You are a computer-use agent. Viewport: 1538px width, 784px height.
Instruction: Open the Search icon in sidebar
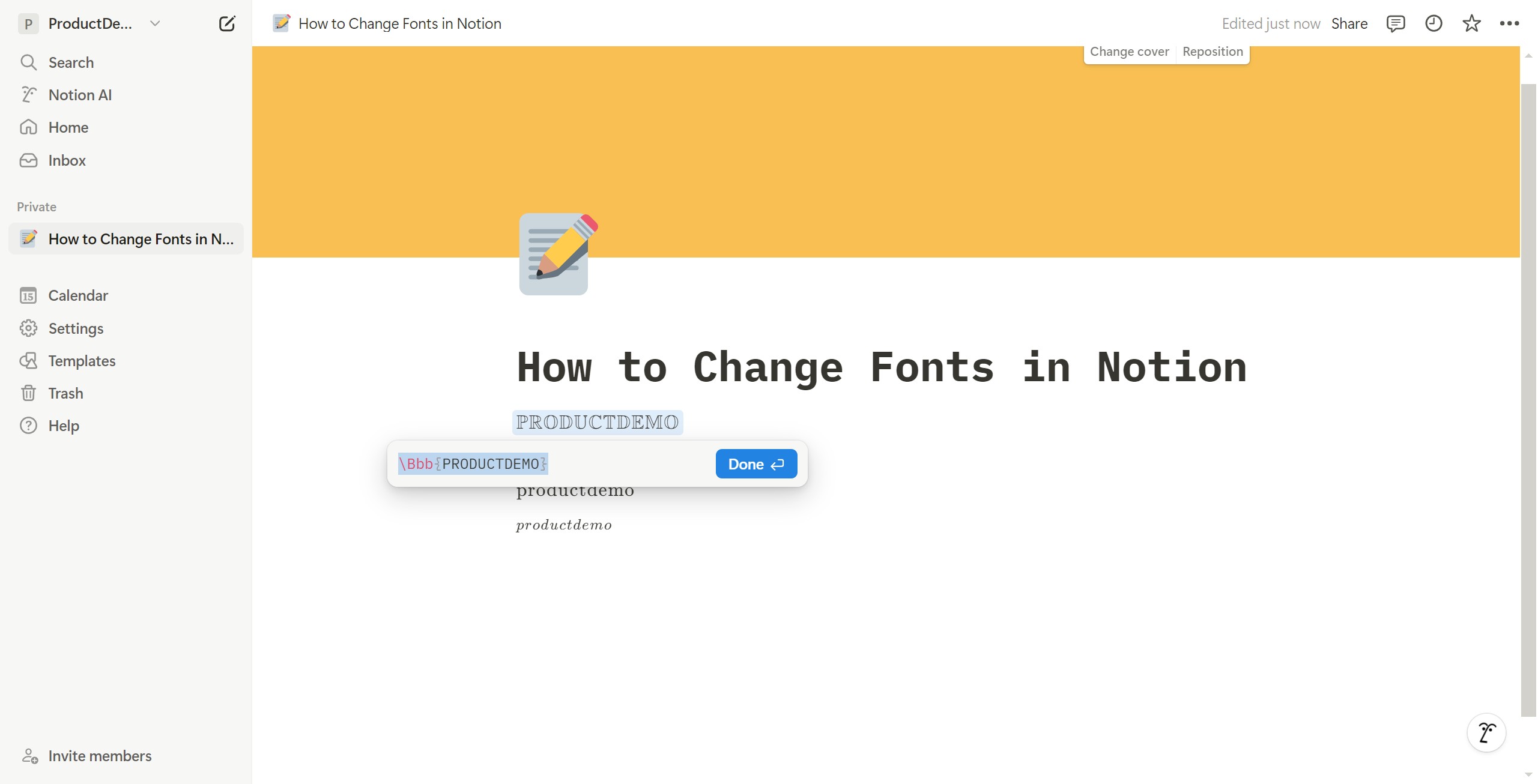(28, 62)
